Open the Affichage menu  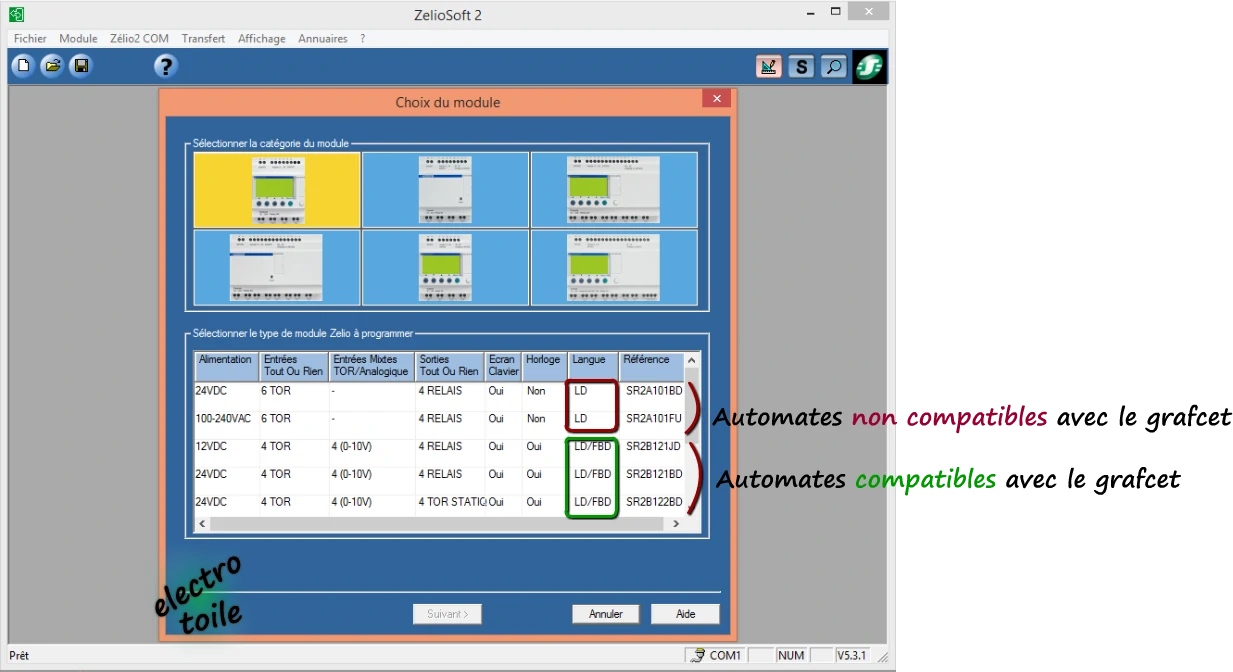tap(262, 38)
